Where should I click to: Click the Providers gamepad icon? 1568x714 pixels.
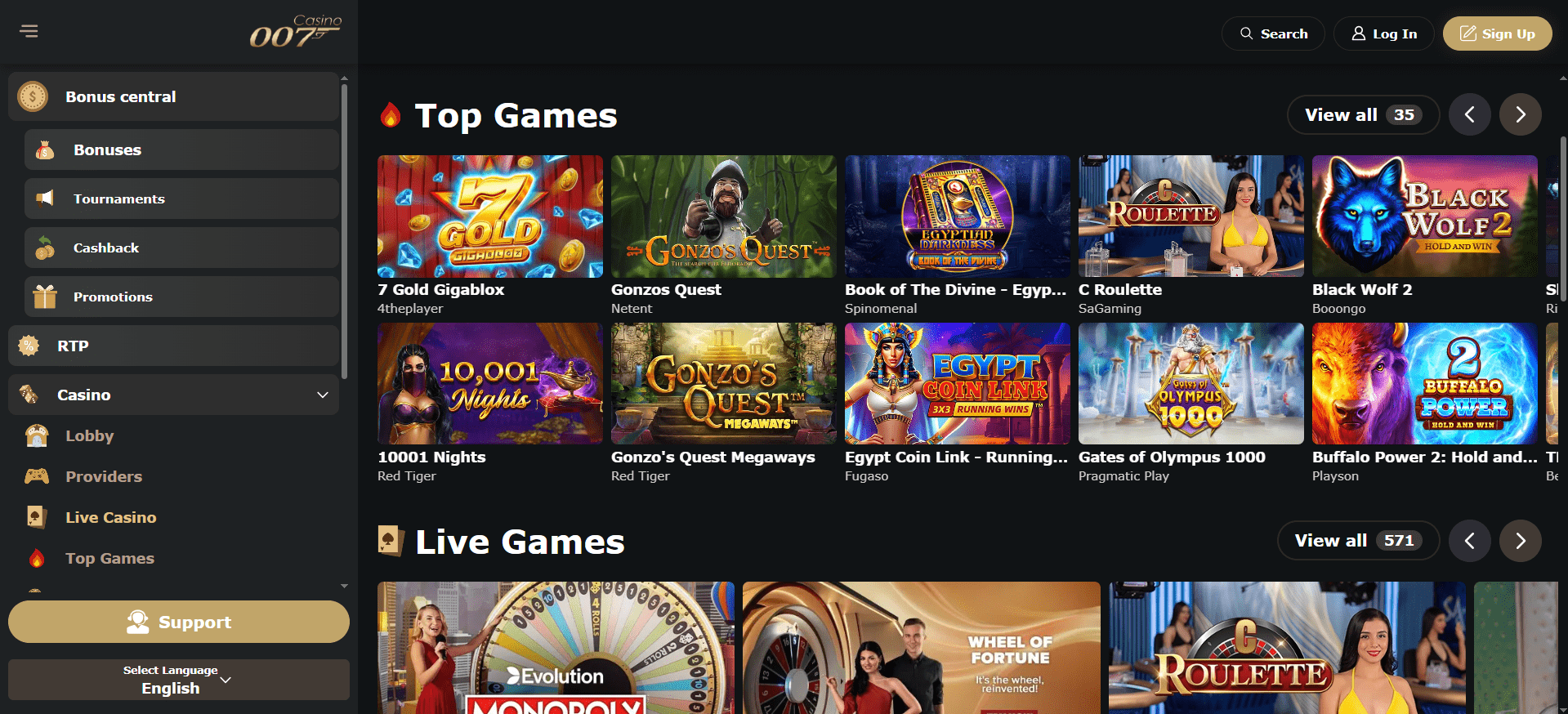(x=37, y=476)
